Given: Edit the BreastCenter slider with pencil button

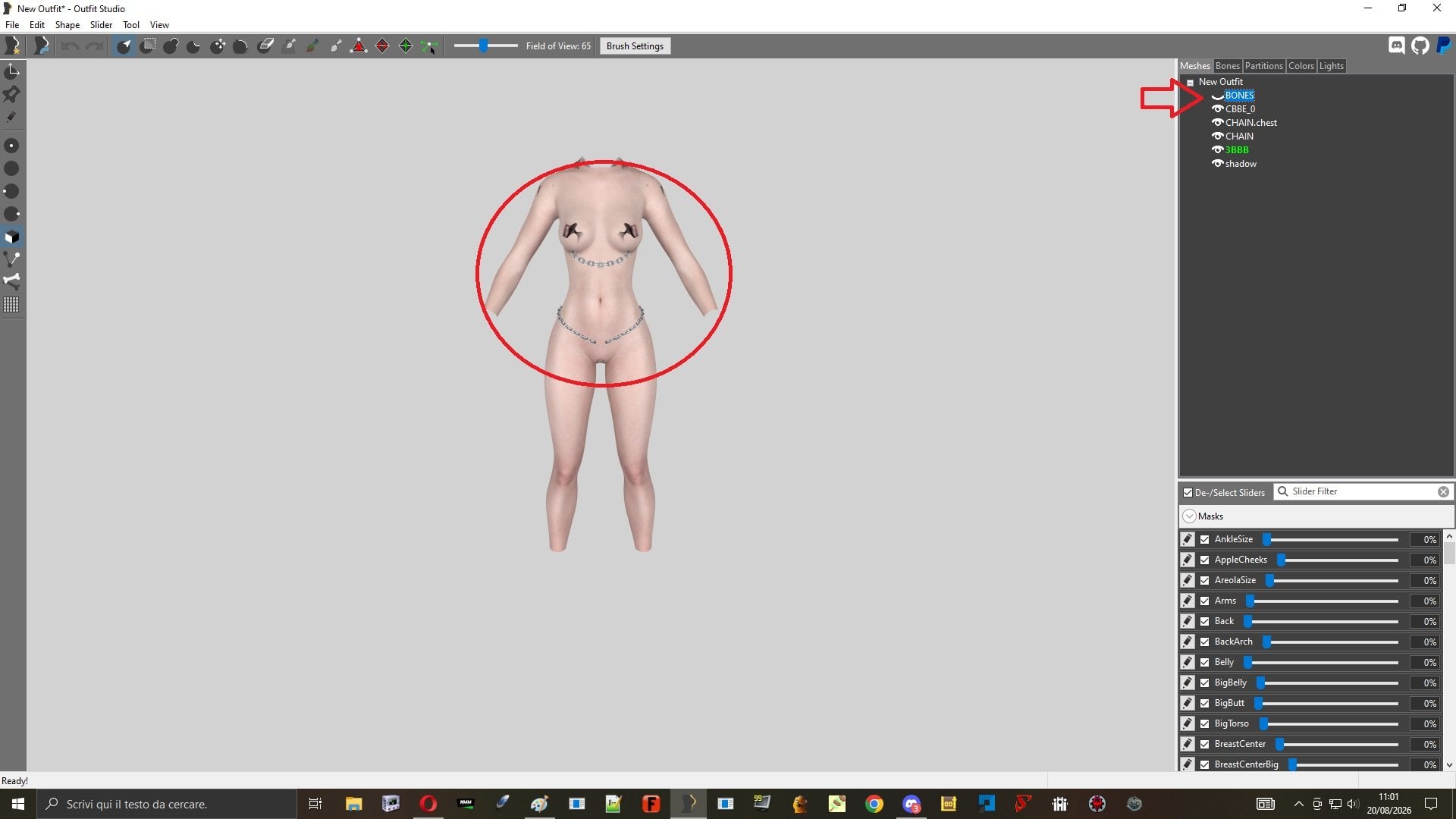Looking at the screenshot, I should tap(1188, 745).
